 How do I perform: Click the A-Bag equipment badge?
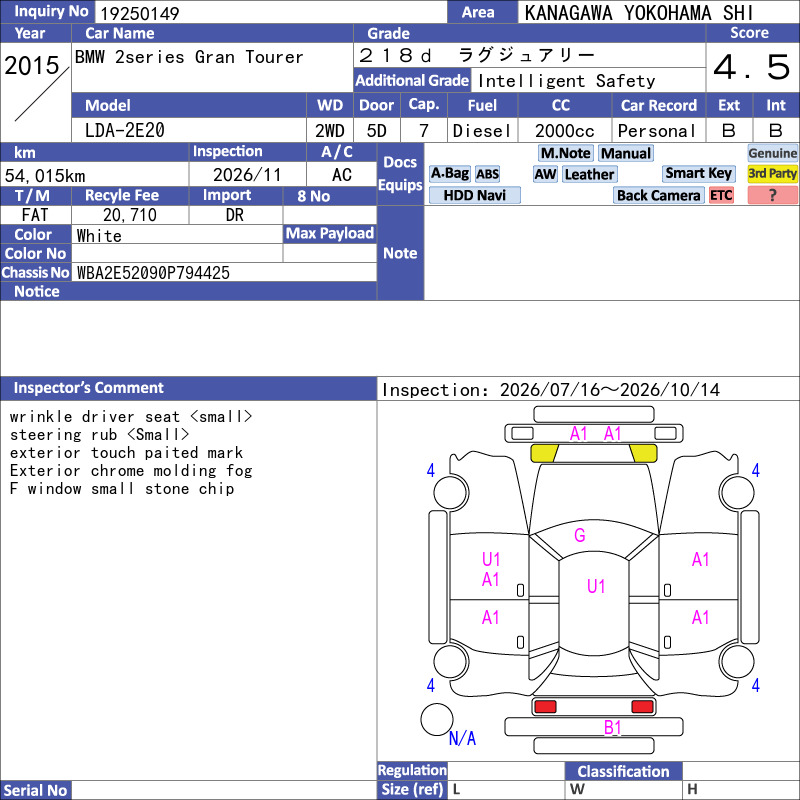click(x=450, y=174)
